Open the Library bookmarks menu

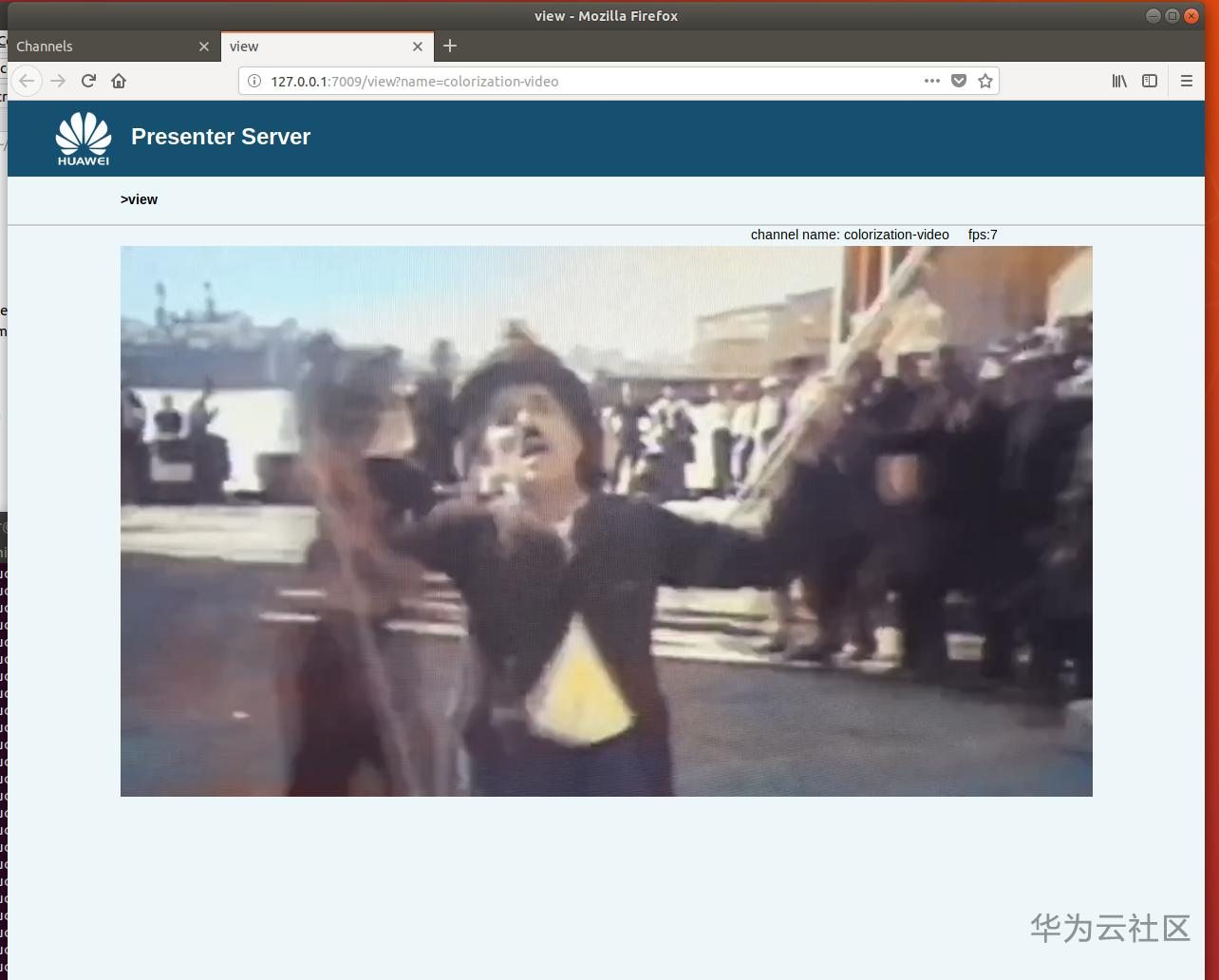tap(1119, 81)
